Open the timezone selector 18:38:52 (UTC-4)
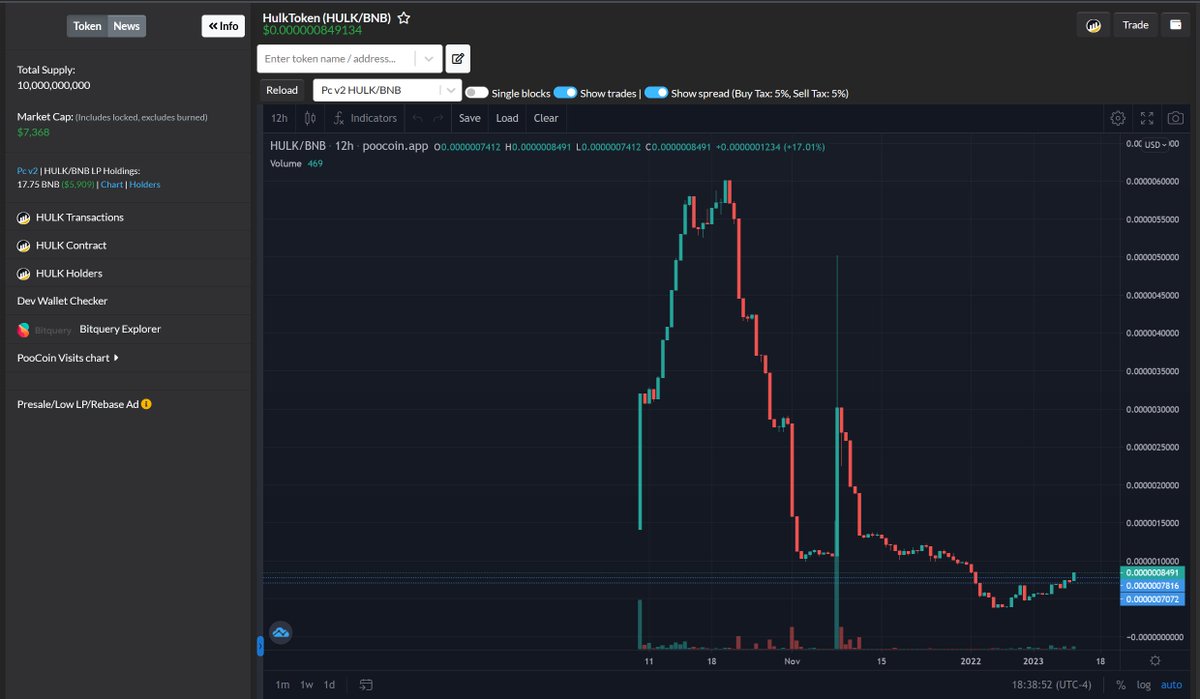 coord(1050,685)
